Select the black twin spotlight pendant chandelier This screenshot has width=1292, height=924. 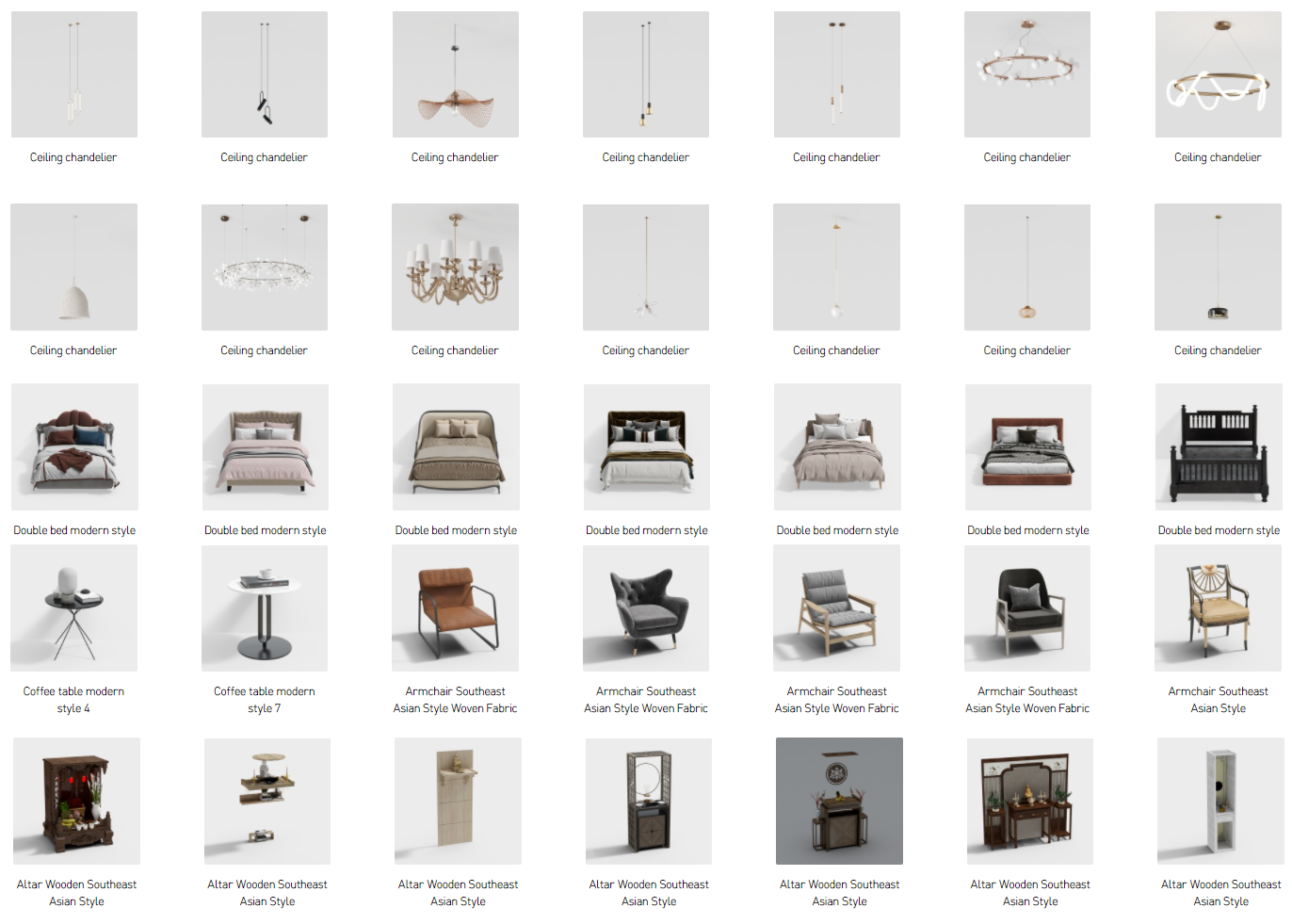(x=265, y=74)
